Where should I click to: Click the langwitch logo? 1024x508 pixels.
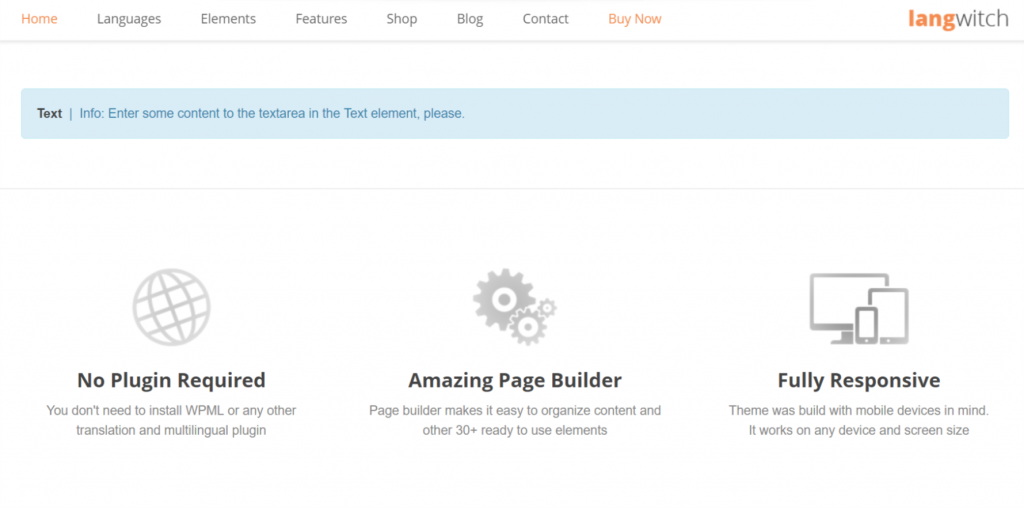coord(958,18)
